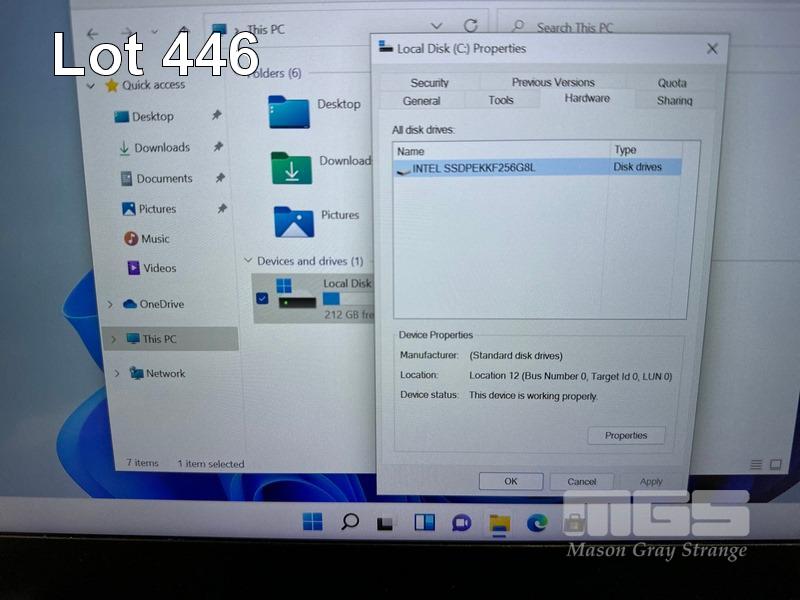Screen dimensions: 800x600
Task: Switch to the Security tab
Action: pyautogui.click(x=429, y=83)
